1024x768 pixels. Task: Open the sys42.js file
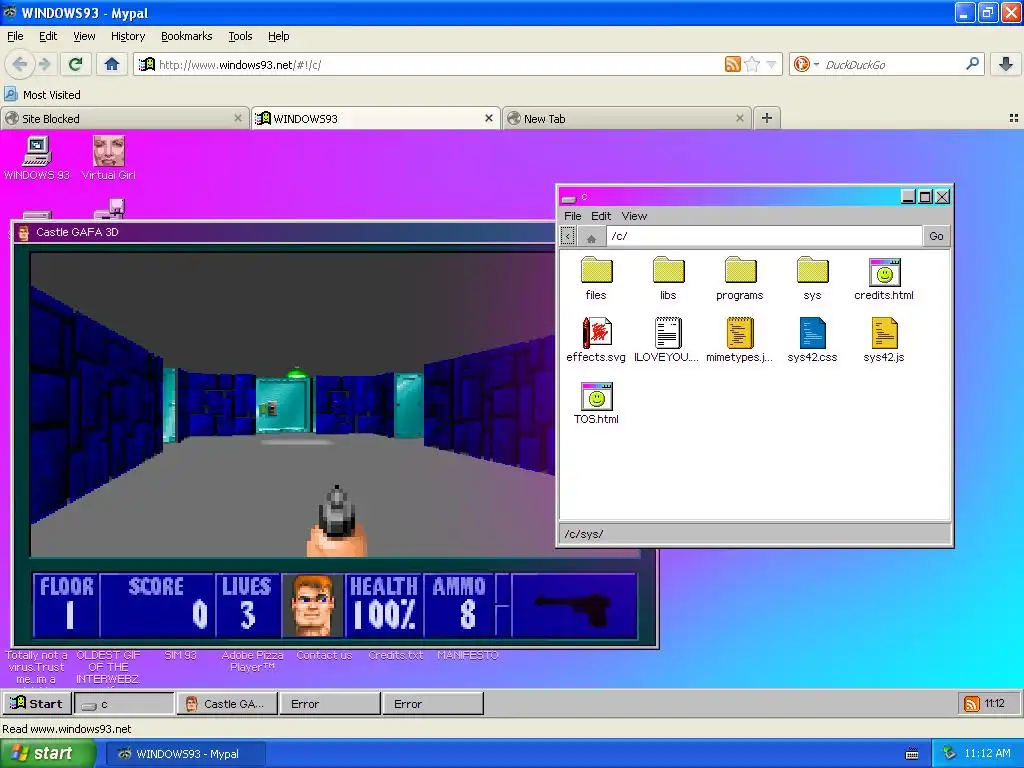[x=884, y=340]
